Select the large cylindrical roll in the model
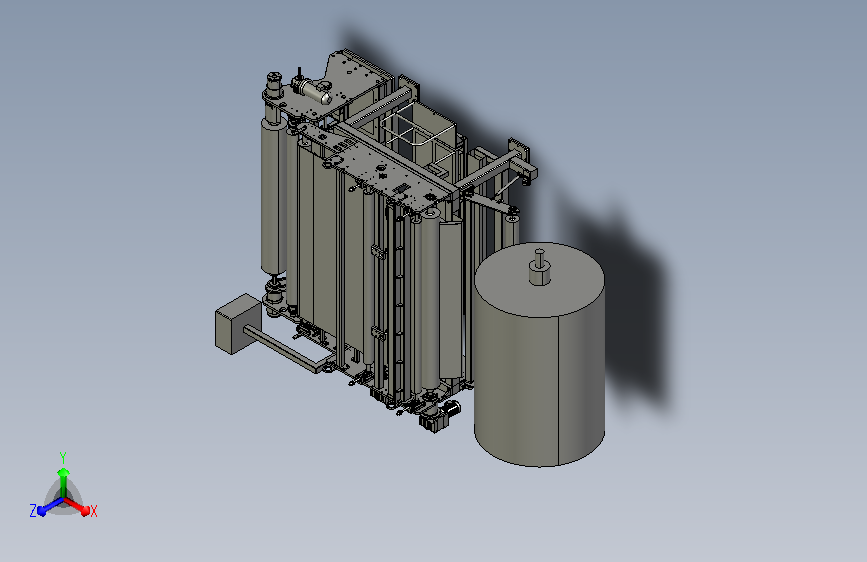The height and width of the screenshot is (562, 867). pos(539,354)
